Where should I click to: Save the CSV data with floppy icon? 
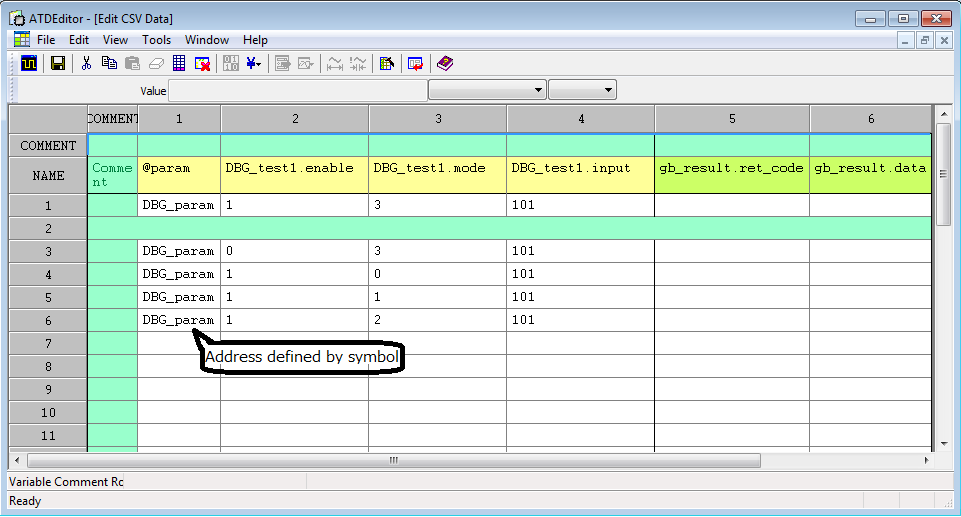click(x=58, y=63)
